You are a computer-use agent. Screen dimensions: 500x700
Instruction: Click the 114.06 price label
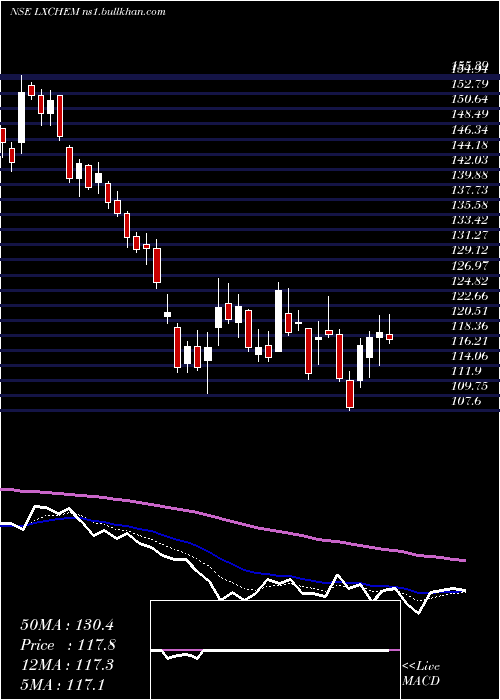(470, 356)
